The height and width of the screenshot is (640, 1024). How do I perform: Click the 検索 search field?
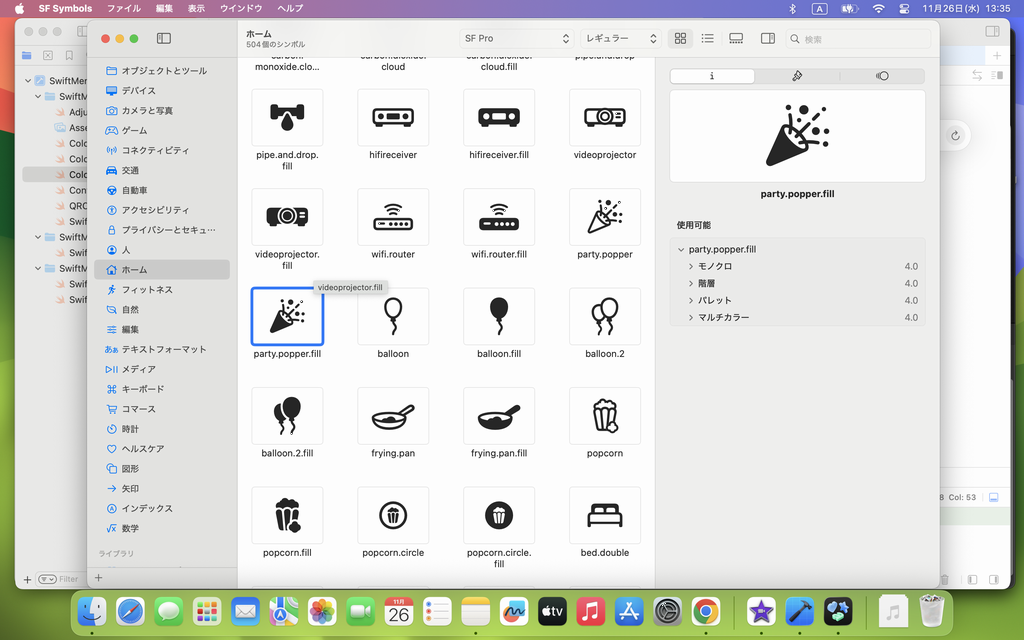point(860,39)
